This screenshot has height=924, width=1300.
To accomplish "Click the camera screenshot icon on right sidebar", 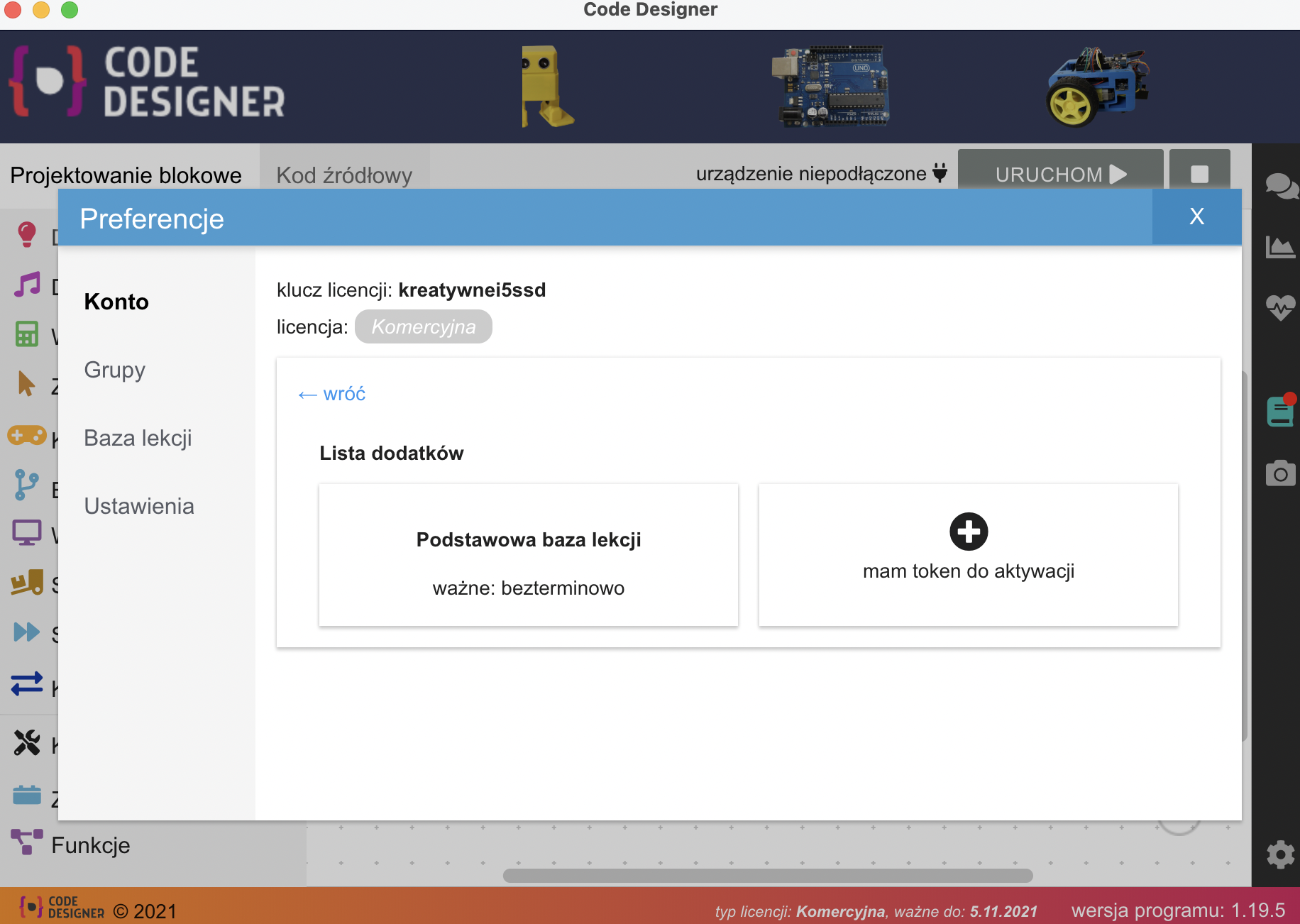I will 1280,473.
